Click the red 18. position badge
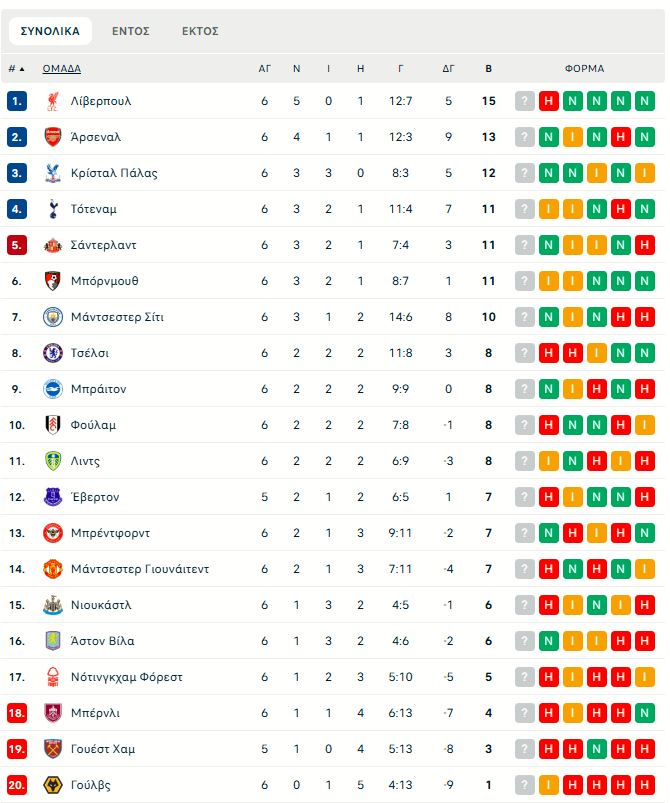This screenshot has width=670, height=803. [x=17, y=713]
